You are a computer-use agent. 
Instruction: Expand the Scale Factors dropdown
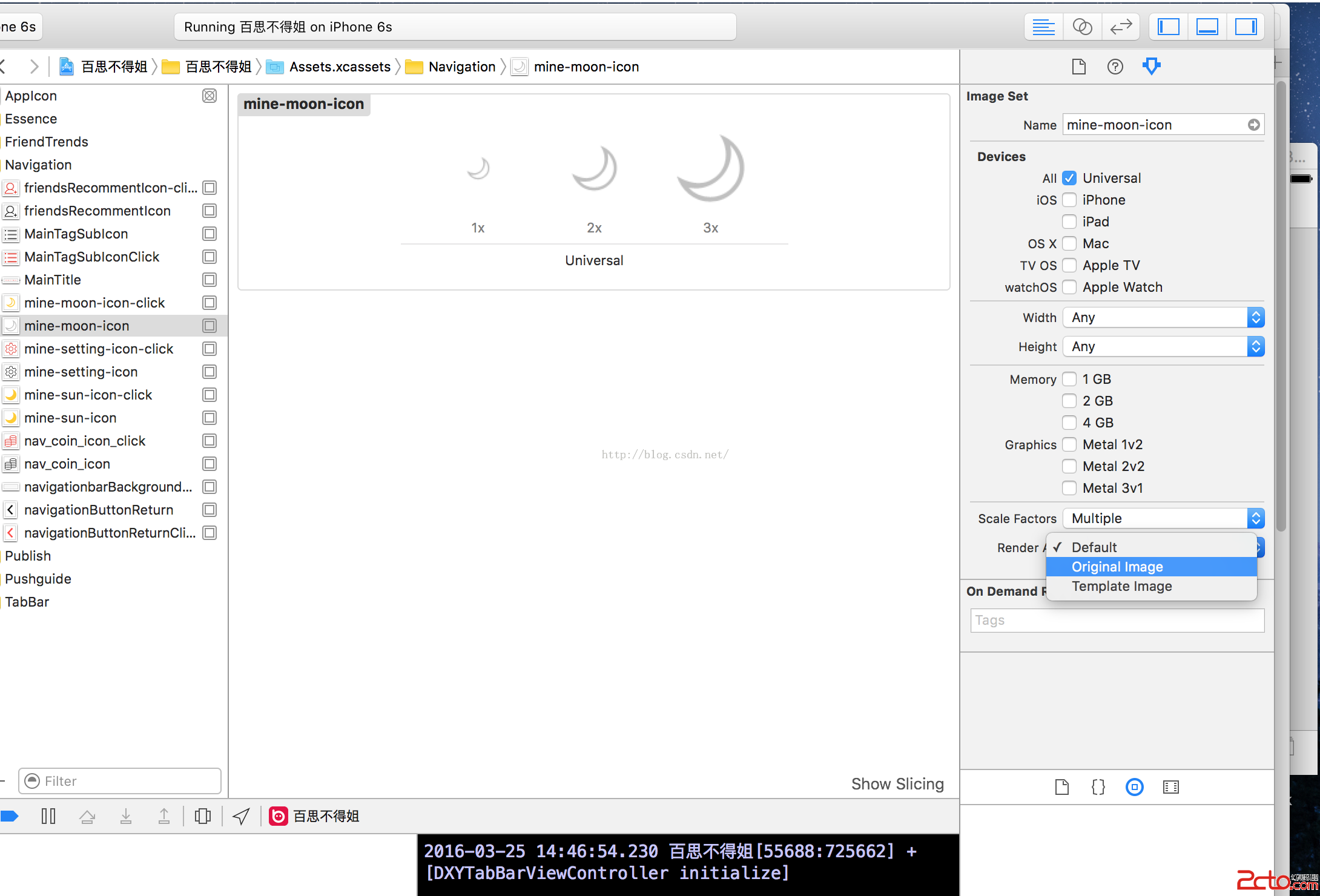pos(1163,518)
